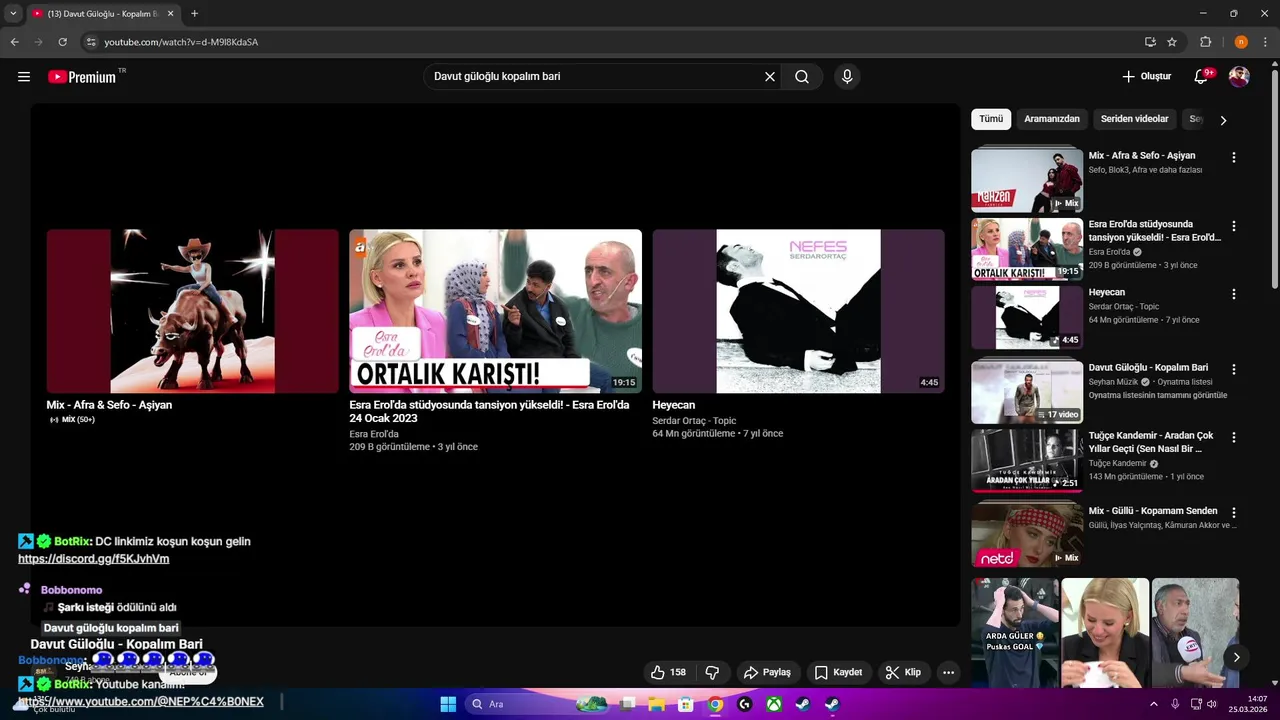Viewport: 1280px width, 720px height.
Task: Open Xbox app from taskbar
Action: (x=774, y=704)
